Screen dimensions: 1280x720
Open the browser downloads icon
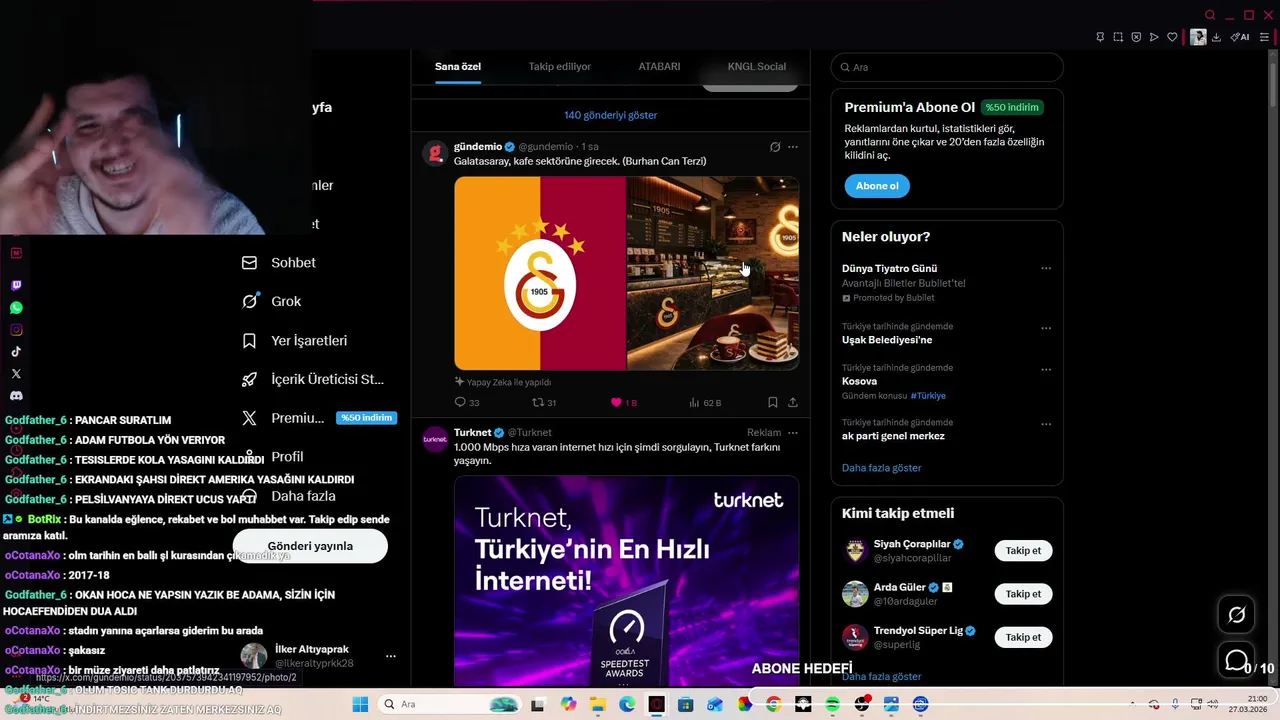[1216, 37]
